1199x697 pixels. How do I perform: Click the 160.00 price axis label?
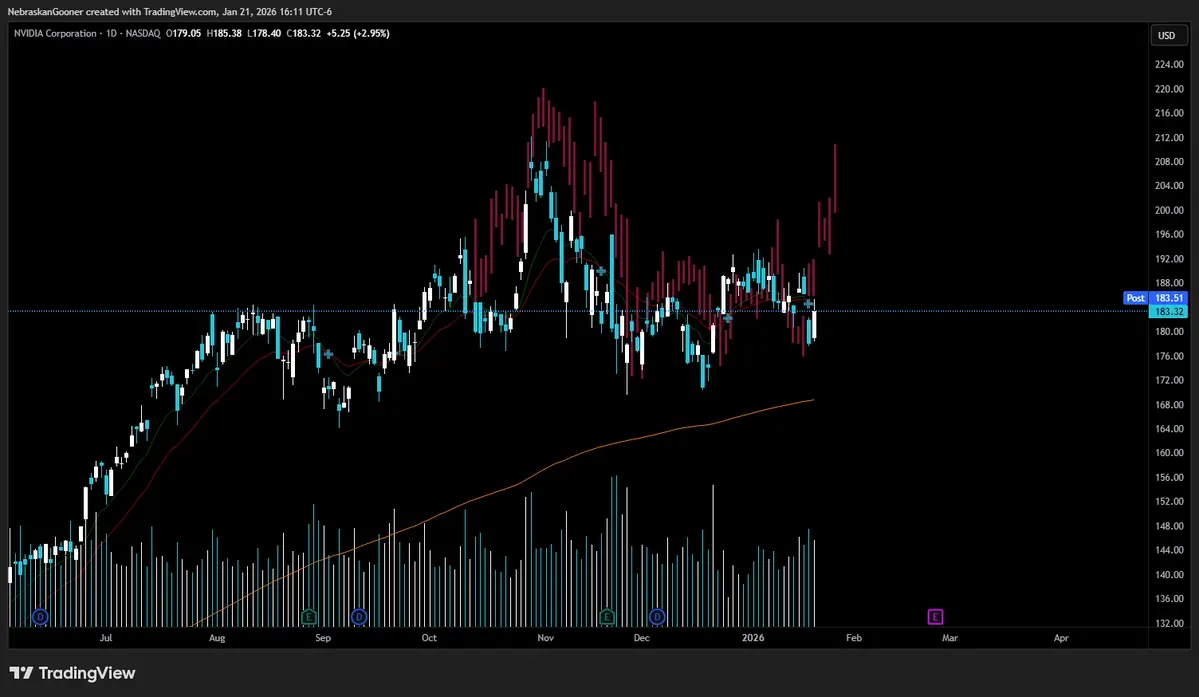1169,453
